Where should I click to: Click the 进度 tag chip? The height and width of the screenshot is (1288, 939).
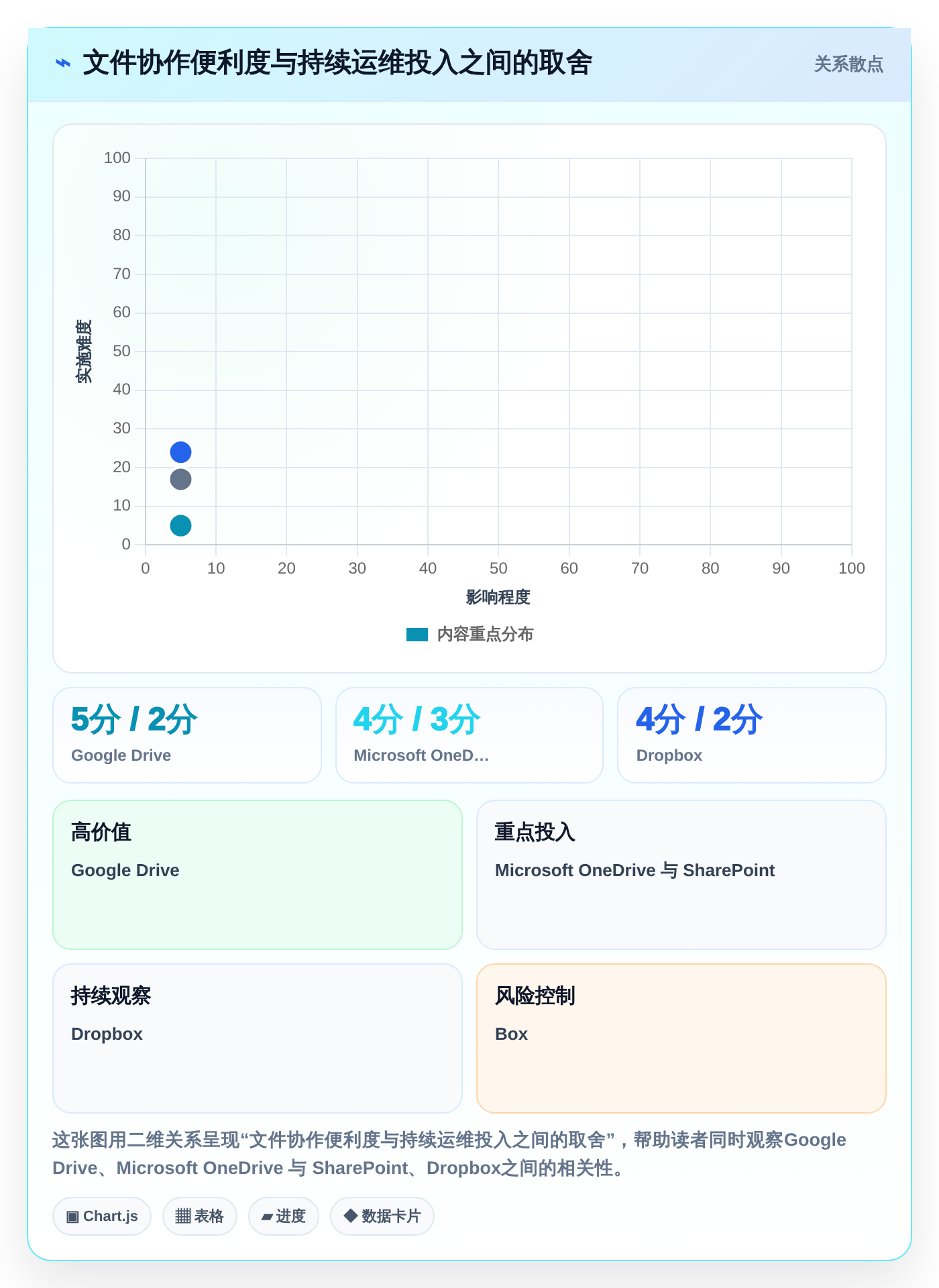click(x=284, y=1216)
